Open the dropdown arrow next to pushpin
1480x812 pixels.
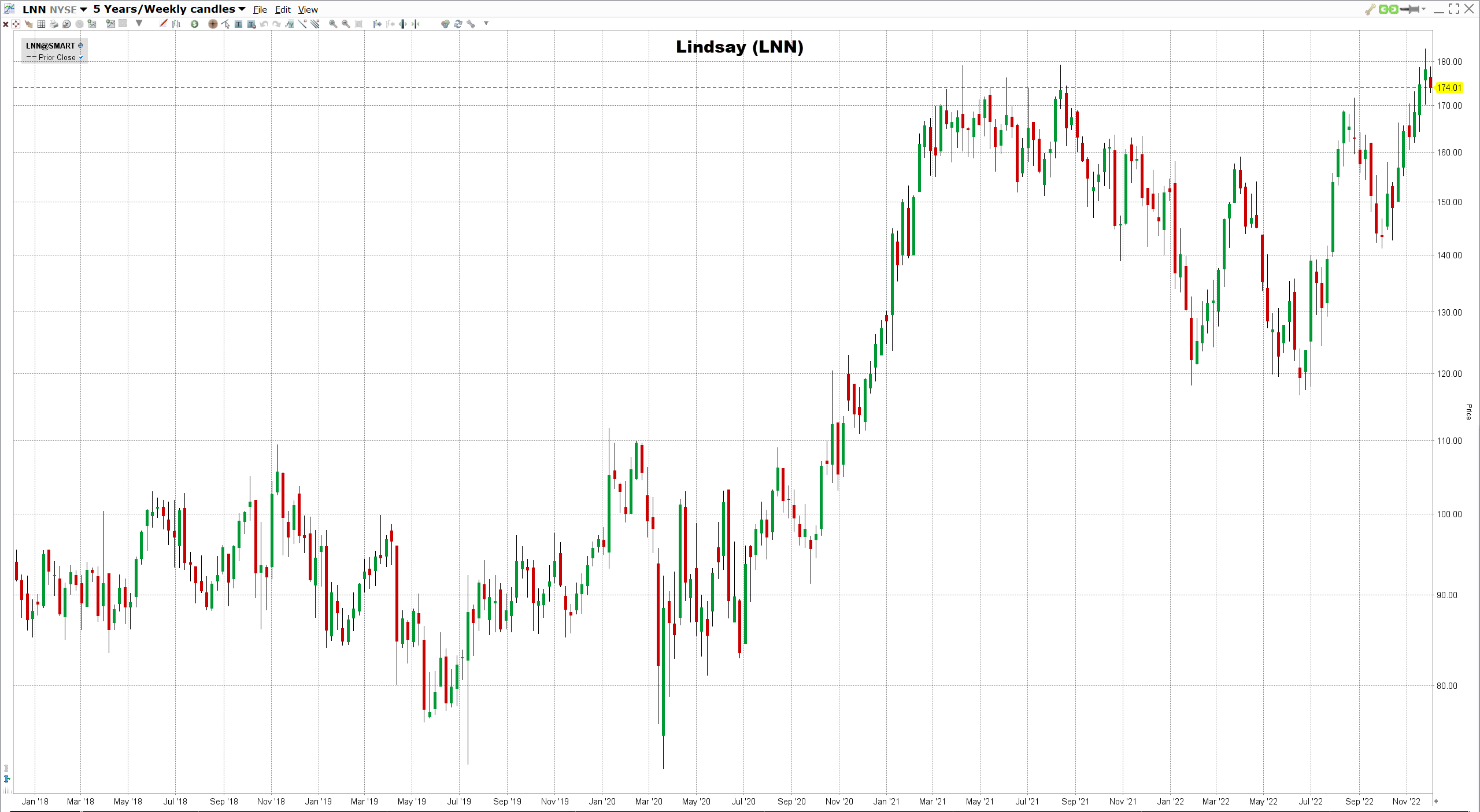(x=1423, y=9)
